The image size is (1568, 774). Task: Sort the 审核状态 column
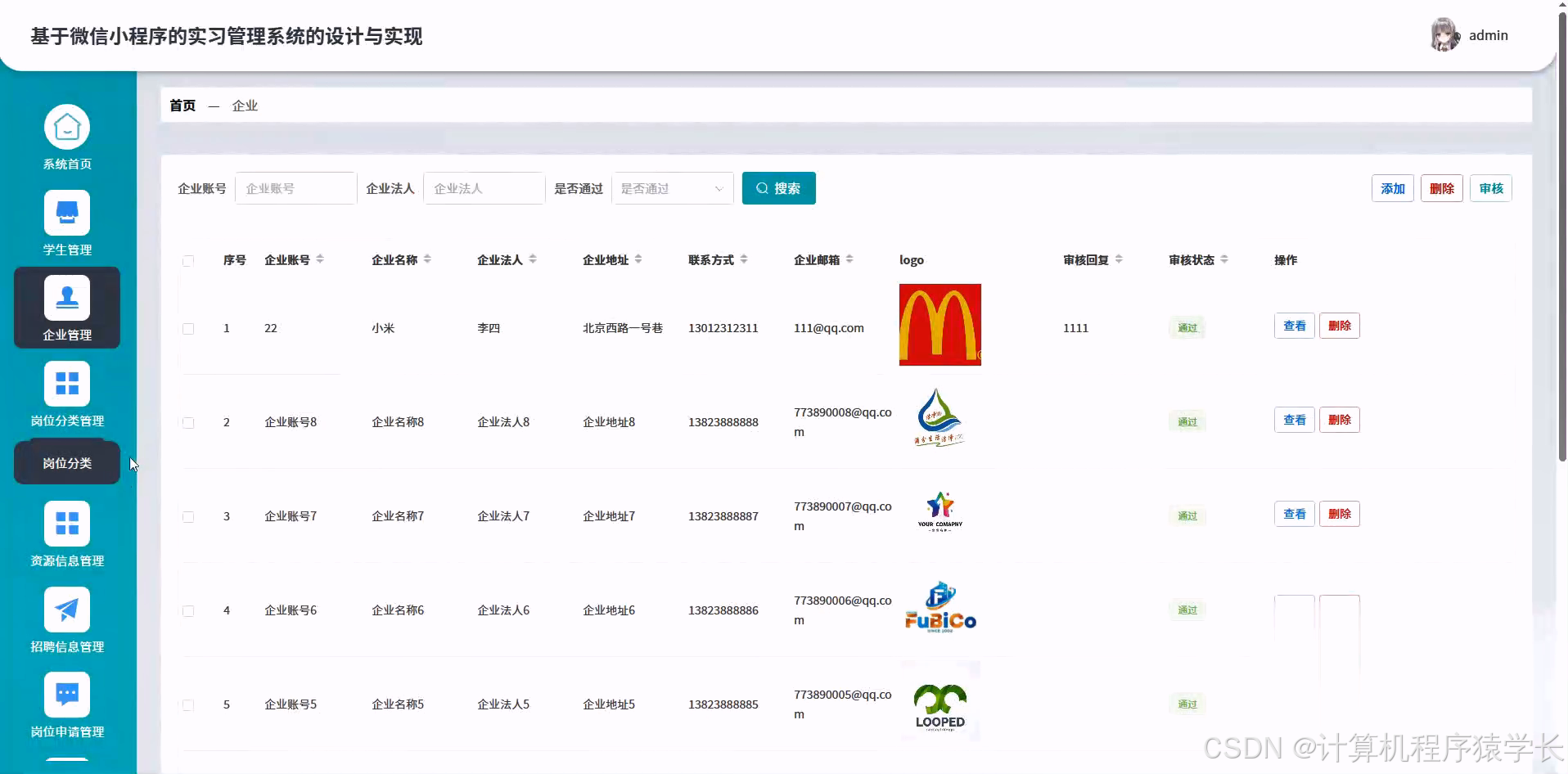tap(1224, 259)
